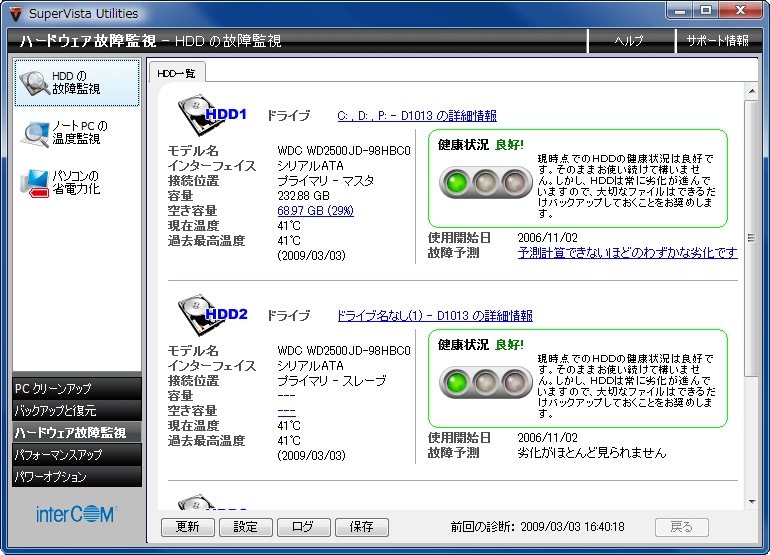Click the ログ button
Screen dimensions: 770x555
click(303, 527)
